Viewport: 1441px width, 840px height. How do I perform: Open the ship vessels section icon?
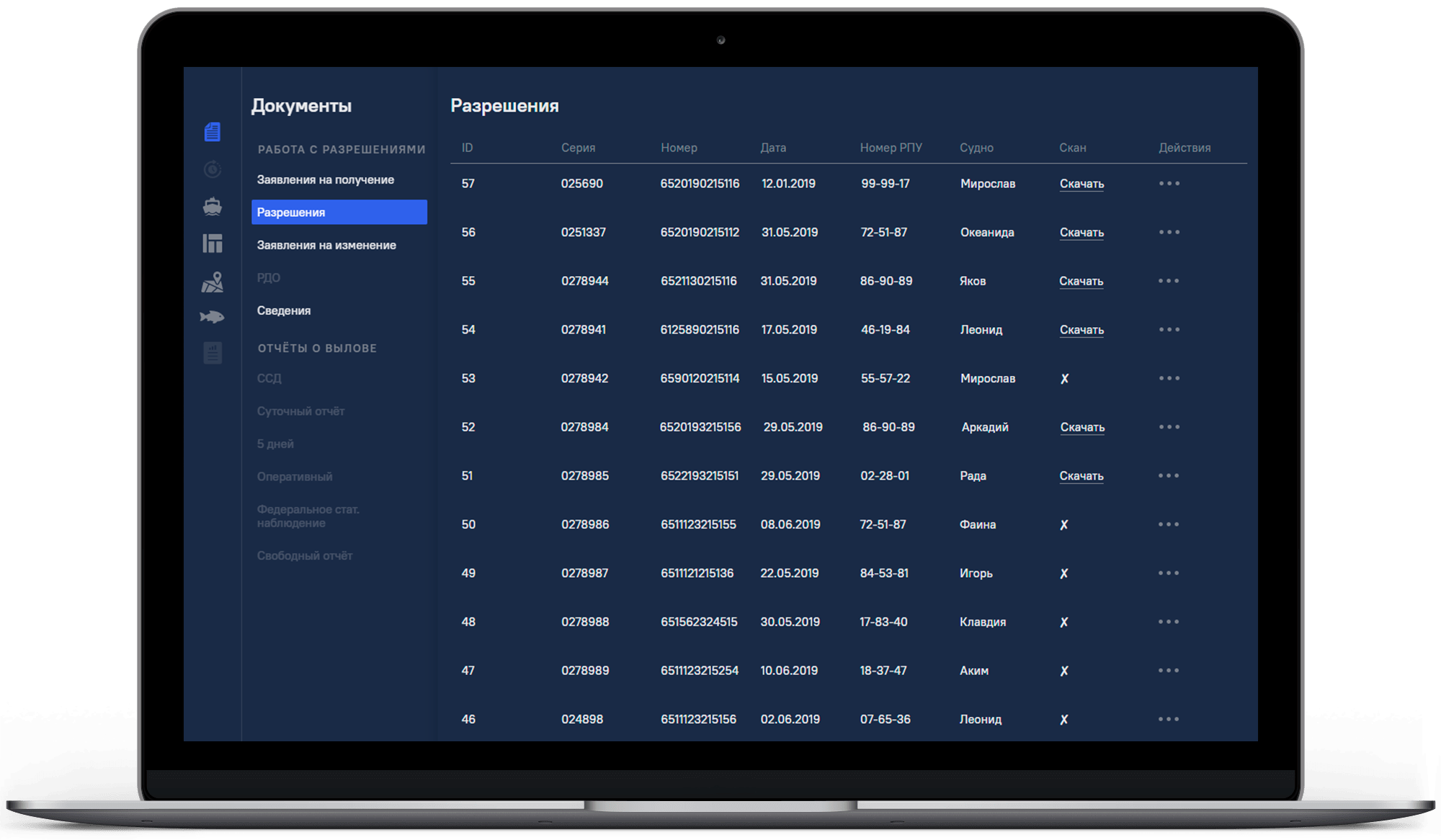click(212, 207)
